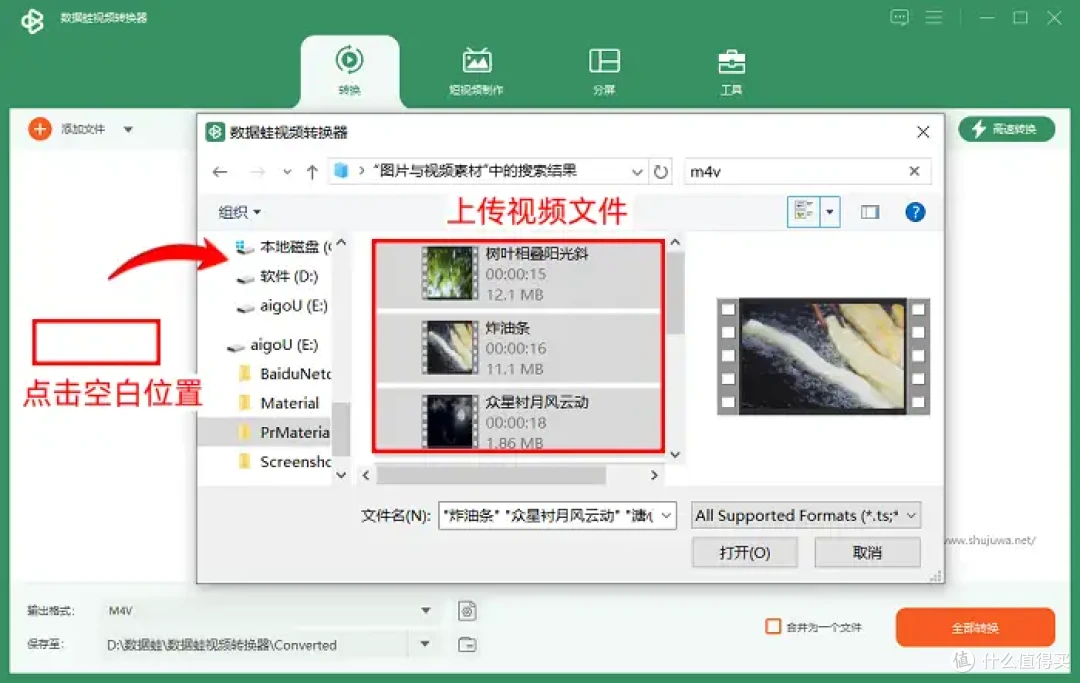
Task: Click the view layout icon
Action: [x=804, y=211]
